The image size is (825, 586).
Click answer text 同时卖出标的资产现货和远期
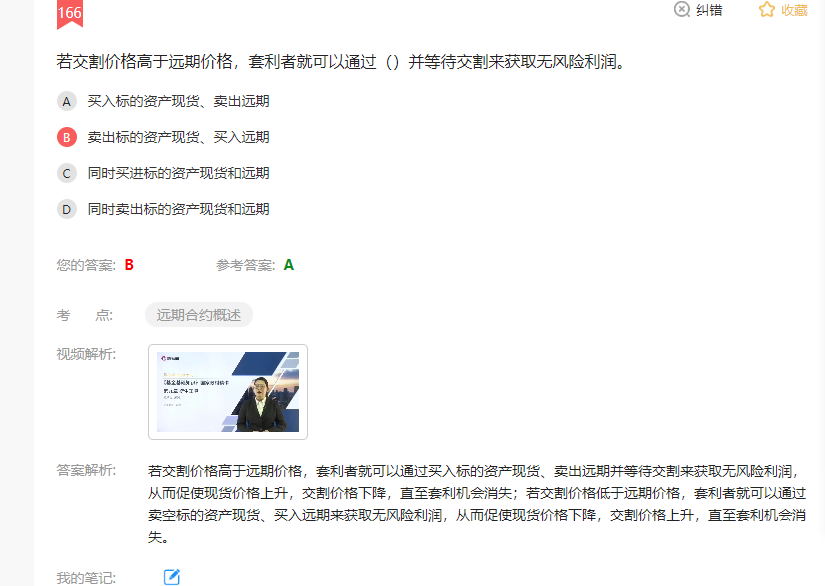click(x=178, y=209)
